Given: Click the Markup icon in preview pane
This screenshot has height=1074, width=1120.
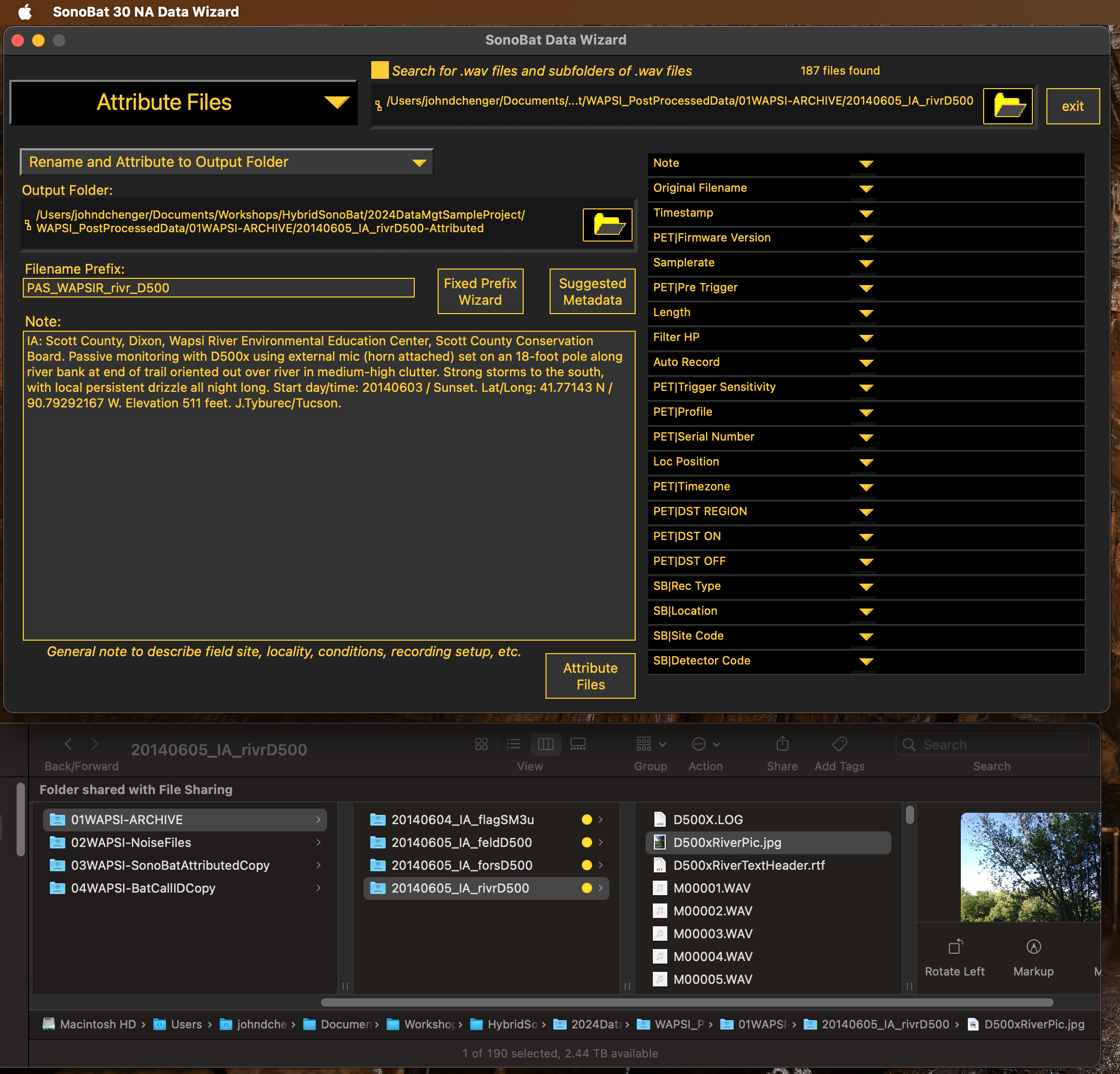Looking at the screenshot, I should [x=1033, y=946].
